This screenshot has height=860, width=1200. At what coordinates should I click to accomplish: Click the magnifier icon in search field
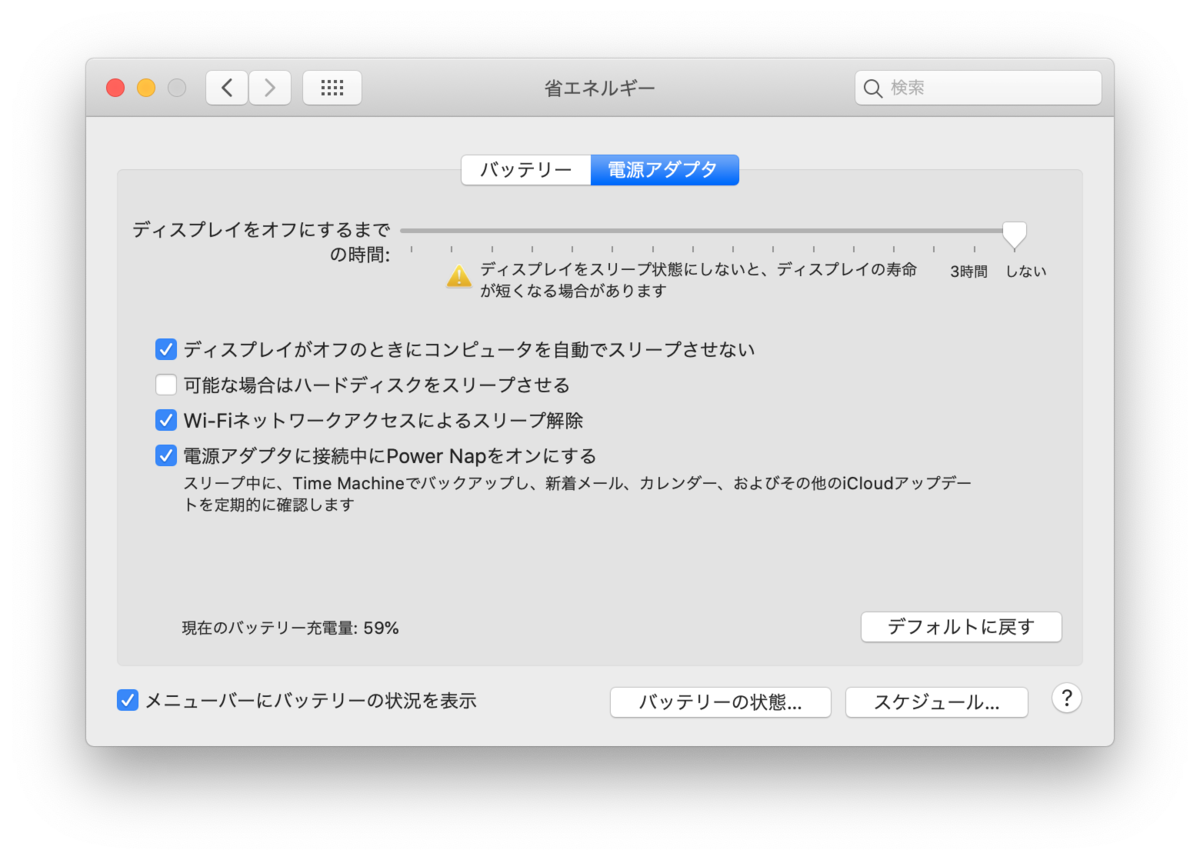point(873,88)
